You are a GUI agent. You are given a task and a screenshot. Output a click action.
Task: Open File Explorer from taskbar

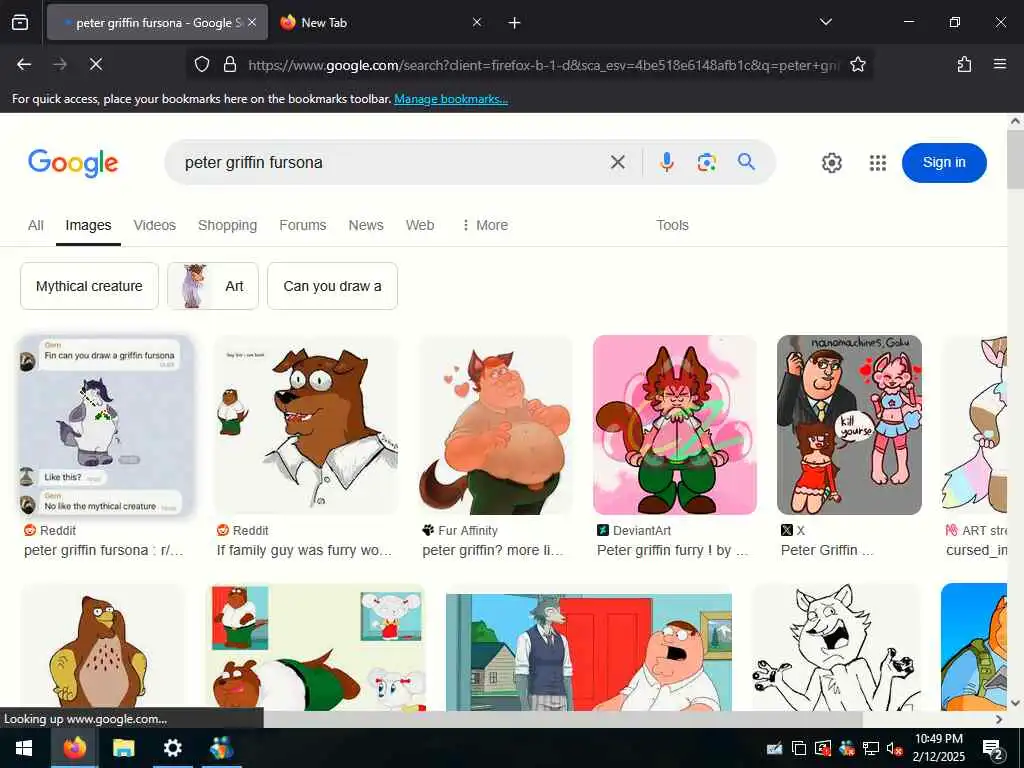(123, 748)
